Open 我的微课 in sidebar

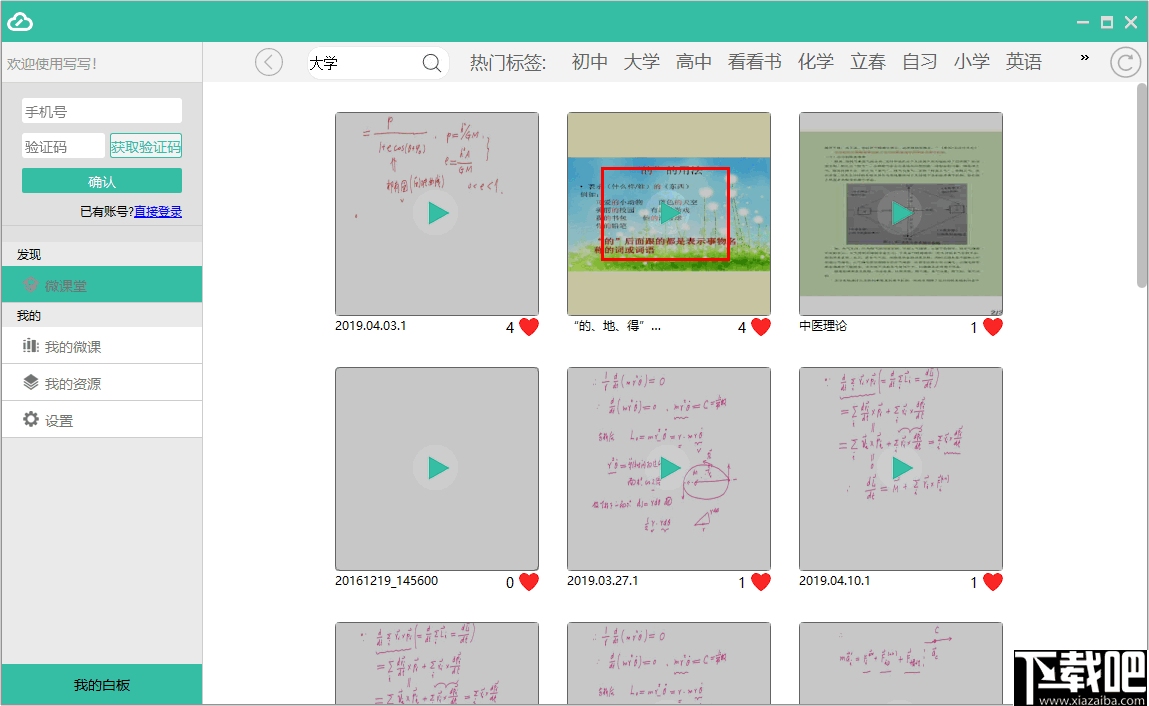coord(102,346)
